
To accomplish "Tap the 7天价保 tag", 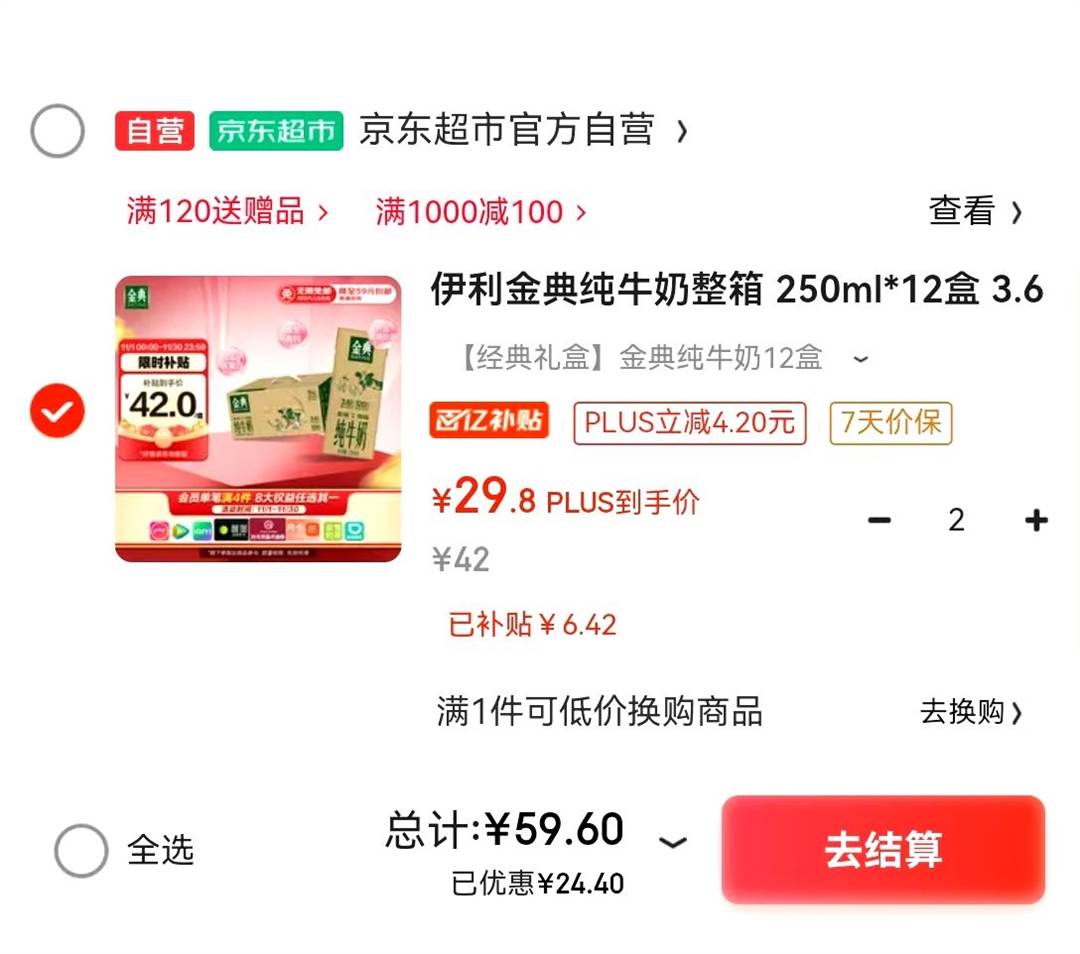I will (x=891, y=422).
